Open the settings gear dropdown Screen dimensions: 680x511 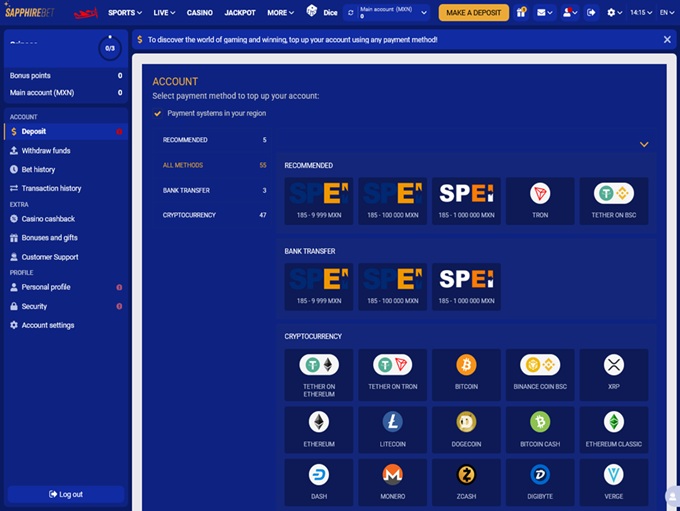coord(615,13)
